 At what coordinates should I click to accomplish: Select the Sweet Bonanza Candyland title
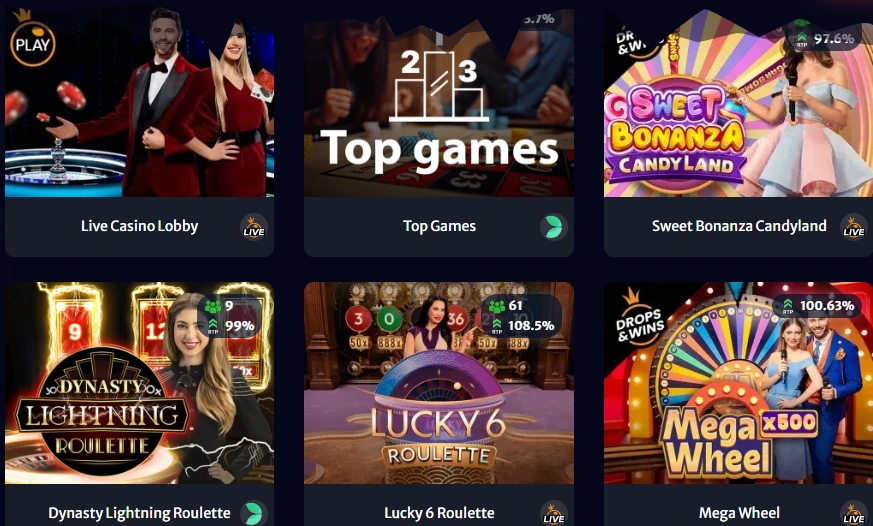pos(739,226)
